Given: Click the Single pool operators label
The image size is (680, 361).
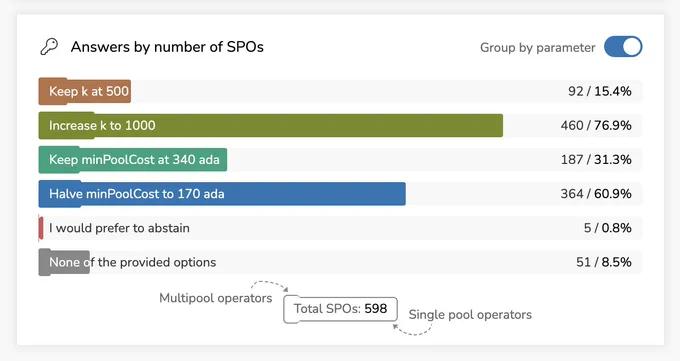Looking at the screenshot, I should coord(470,315).
